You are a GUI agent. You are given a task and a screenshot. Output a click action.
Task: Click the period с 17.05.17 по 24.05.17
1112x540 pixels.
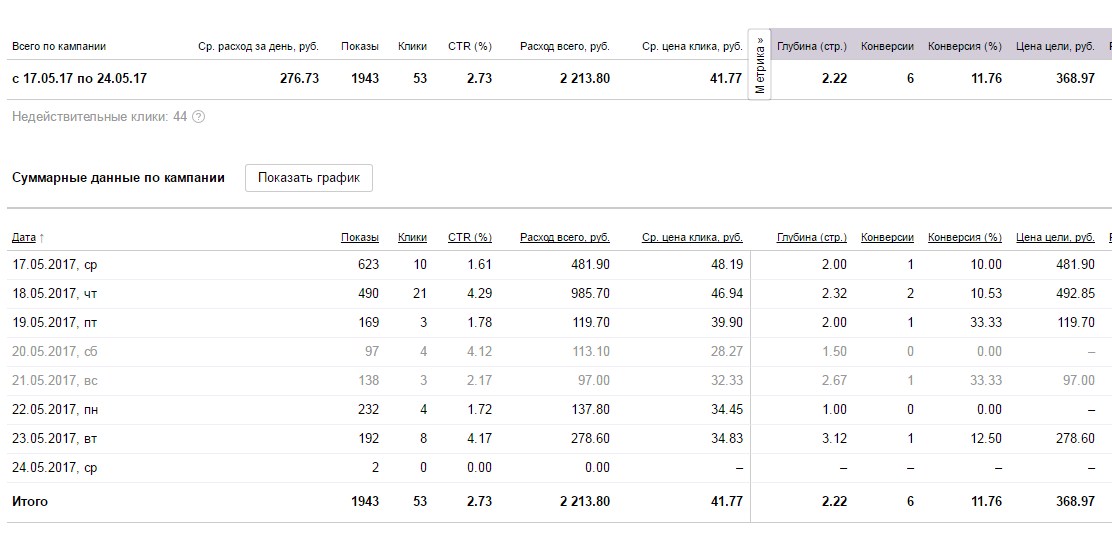tap(79, 78)
